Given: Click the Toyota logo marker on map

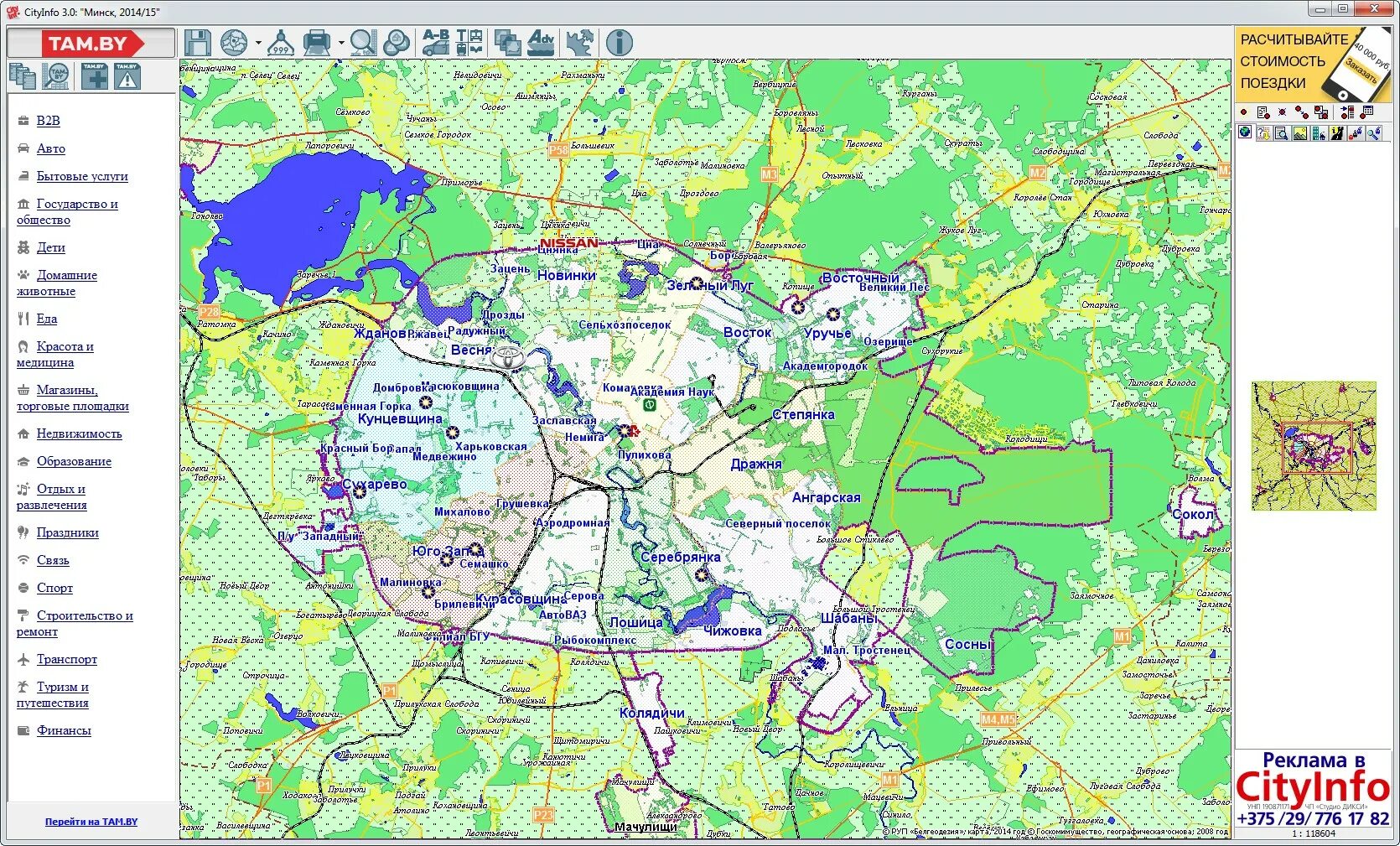Looking at the screenshot, I should pos(507,358).
